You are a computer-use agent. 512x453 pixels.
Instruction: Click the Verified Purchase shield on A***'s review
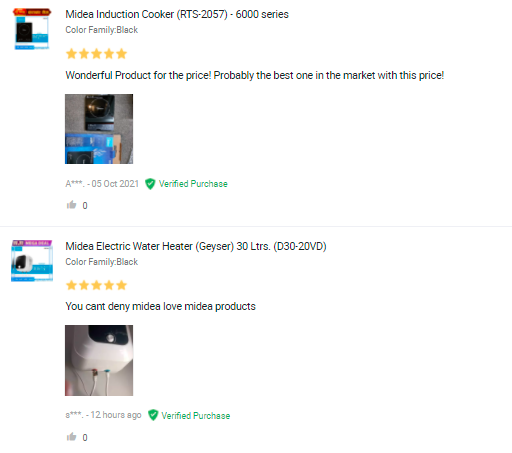click(150, 184)
